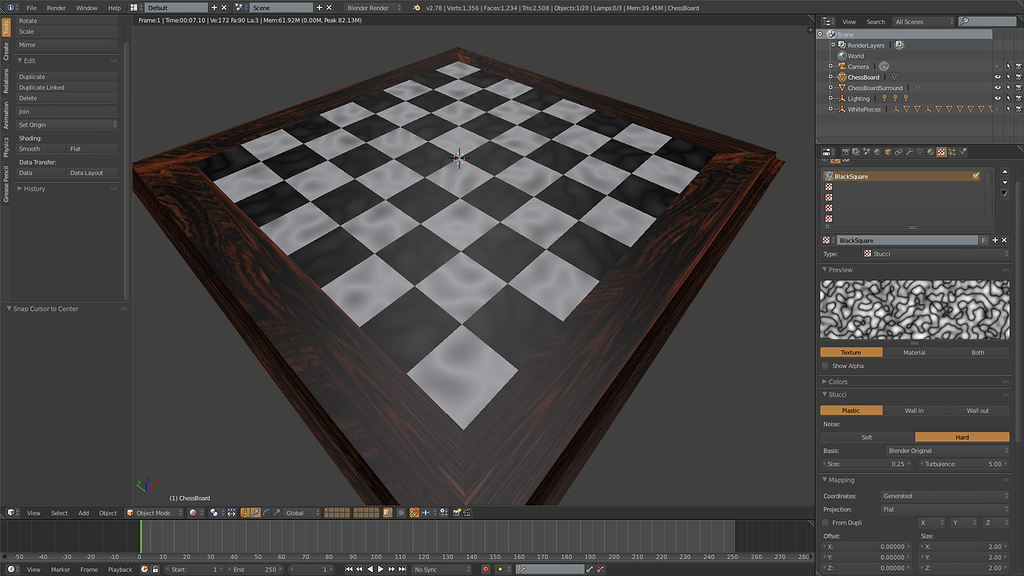
Task: Switch to the Material preview tab
Action: 914,352
